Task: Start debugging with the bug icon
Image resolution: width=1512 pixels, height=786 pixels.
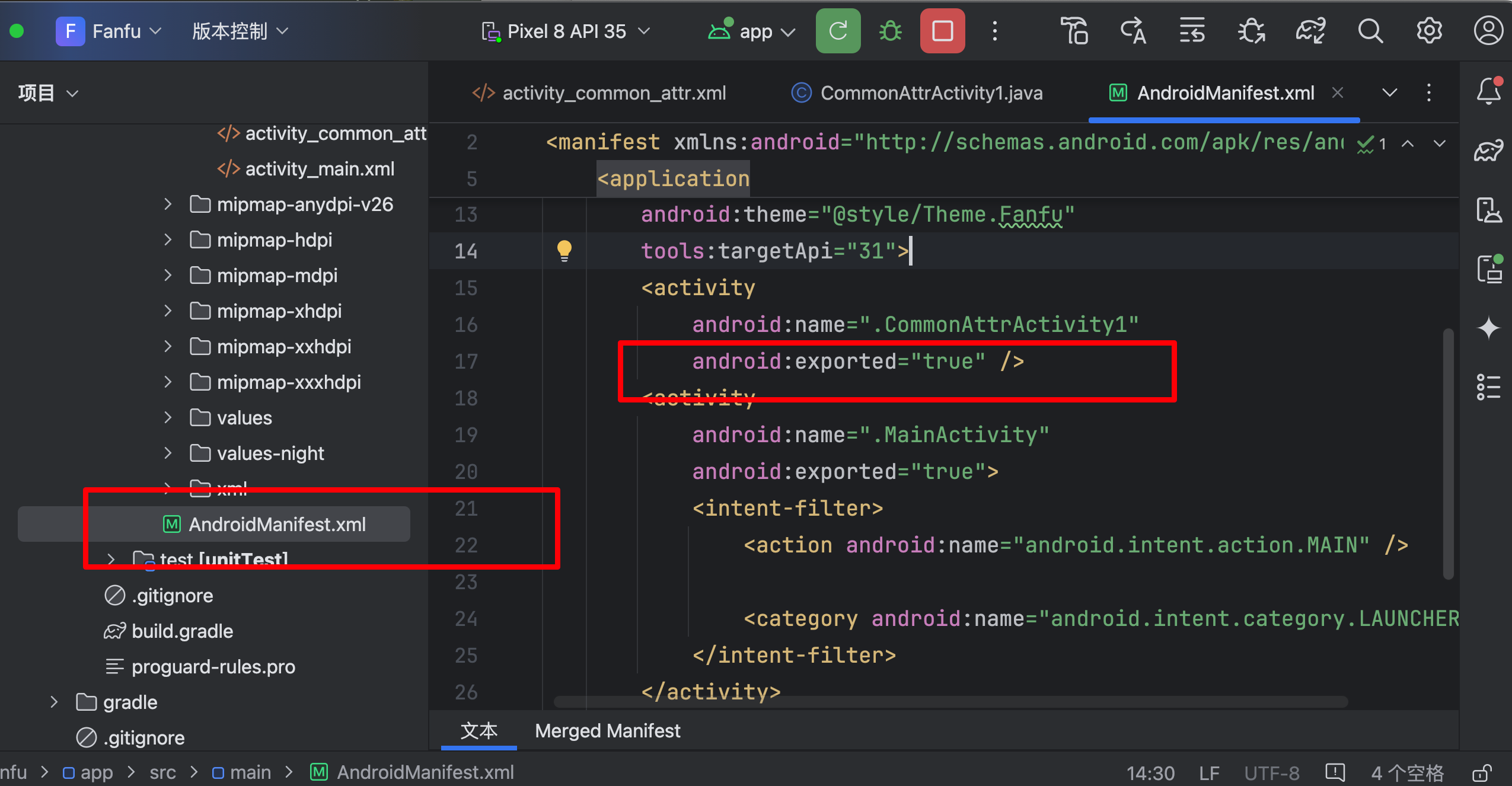Action: coord(890,31)
